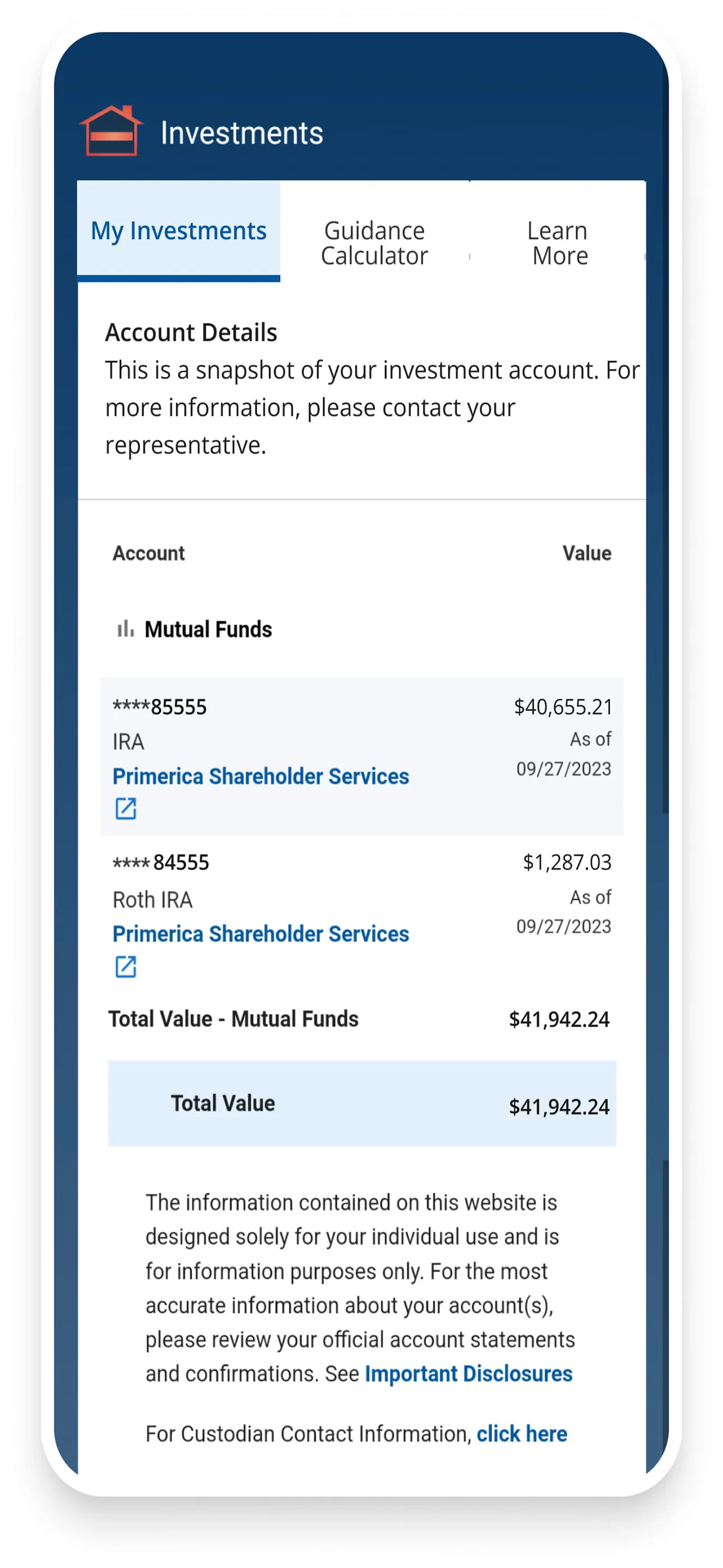Open external link icon under Roth IRA account
This screenshot has height=1568, width=723.
pyautogui.click(x=126, y=966)
